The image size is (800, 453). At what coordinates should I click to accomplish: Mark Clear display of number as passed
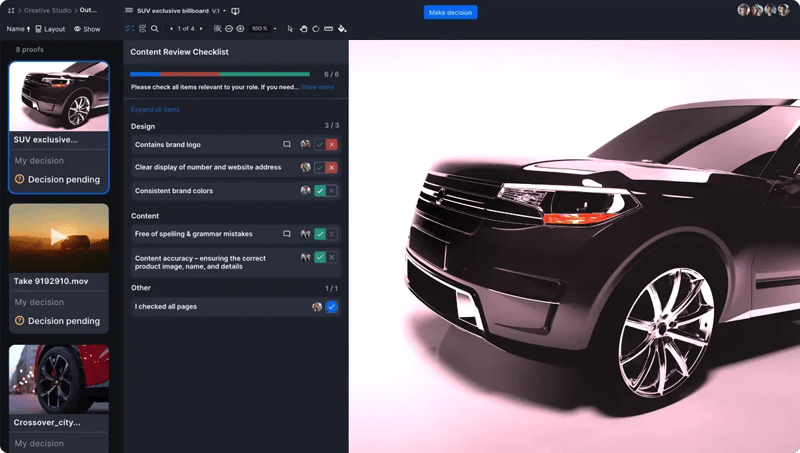pos(320,167)
